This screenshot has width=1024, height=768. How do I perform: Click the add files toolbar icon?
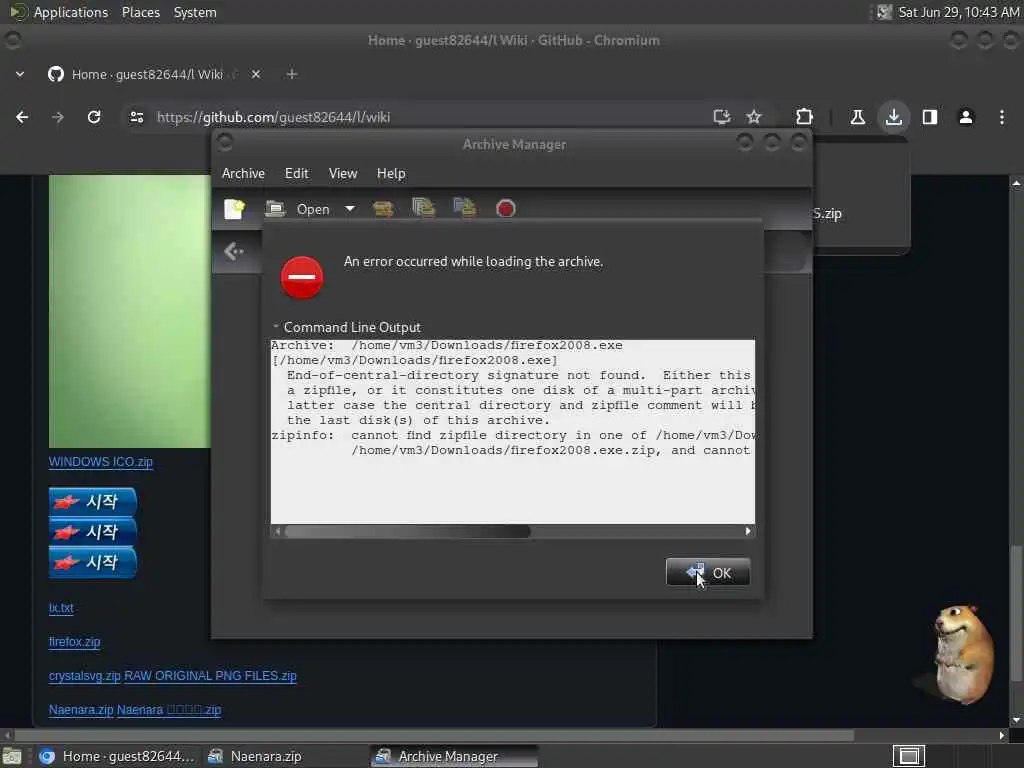pyautogui.click(x=423, y=208)
